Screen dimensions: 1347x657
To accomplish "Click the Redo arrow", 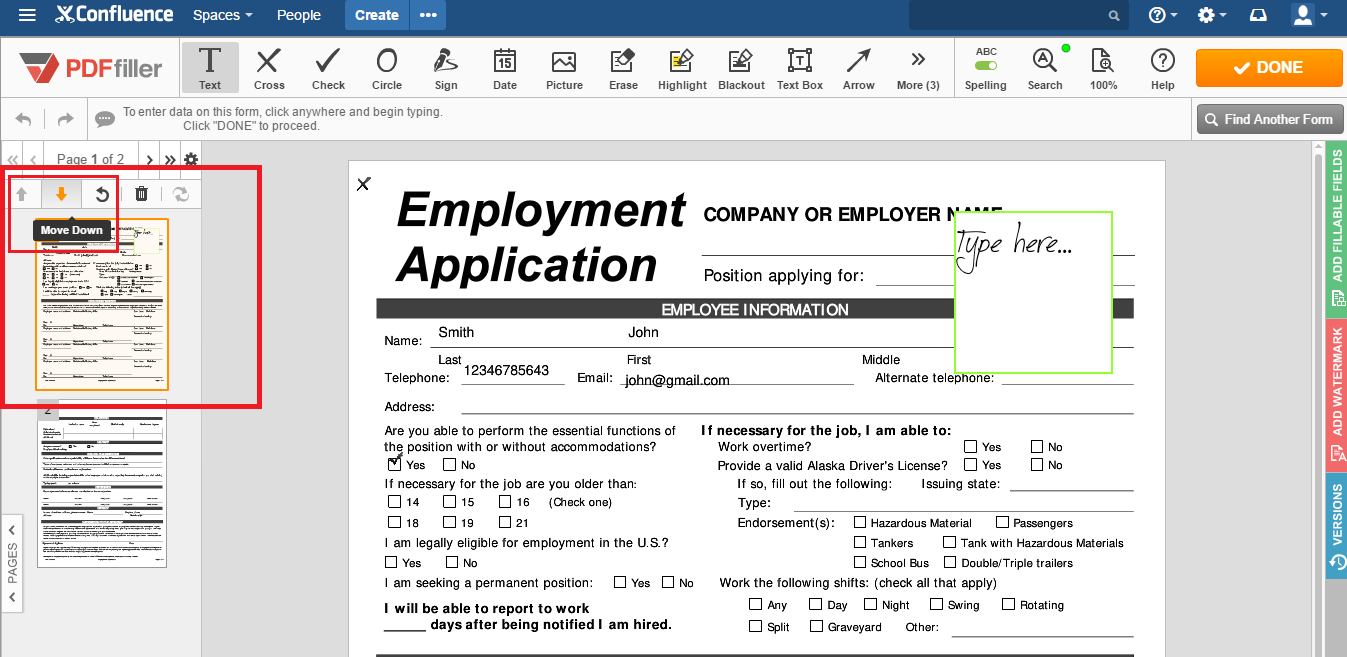I will [65, 119].
